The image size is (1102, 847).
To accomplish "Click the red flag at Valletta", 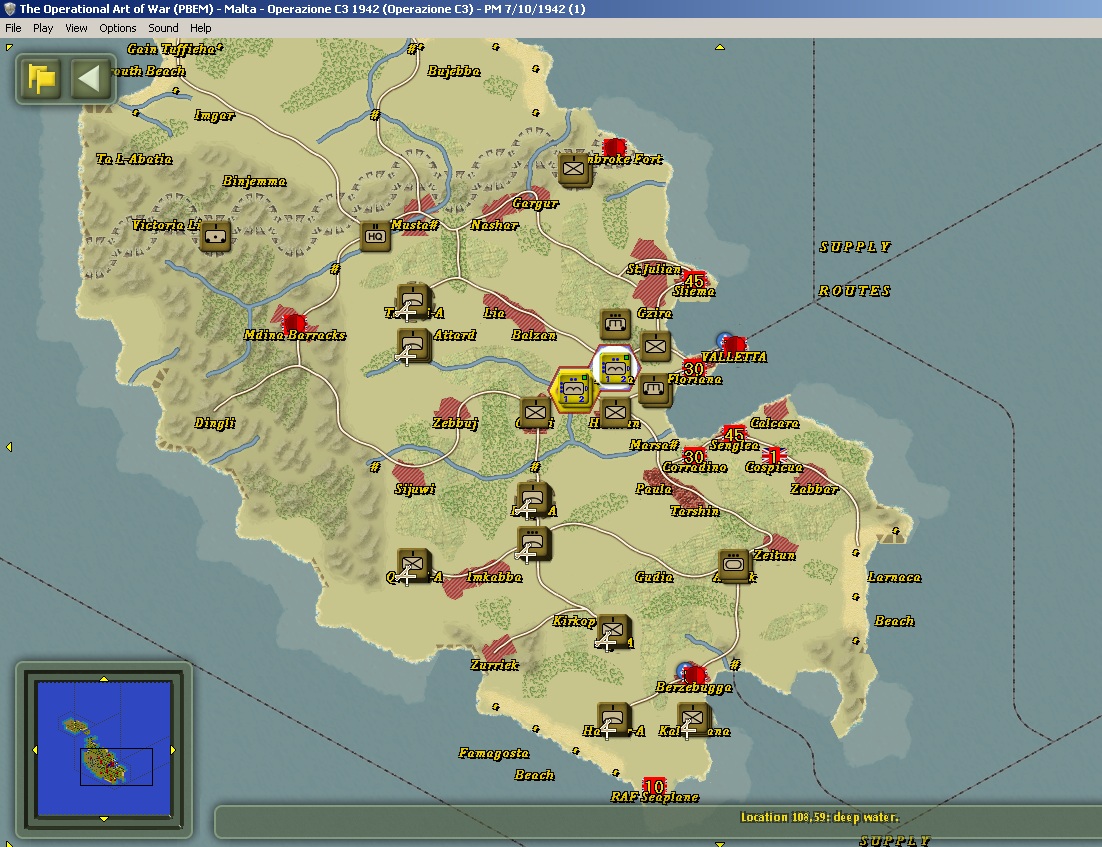I will 734,345.
